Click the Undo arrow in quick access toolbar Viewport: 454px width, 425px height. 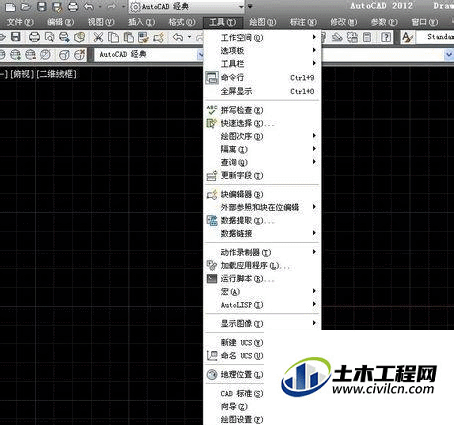pos(88,6)
